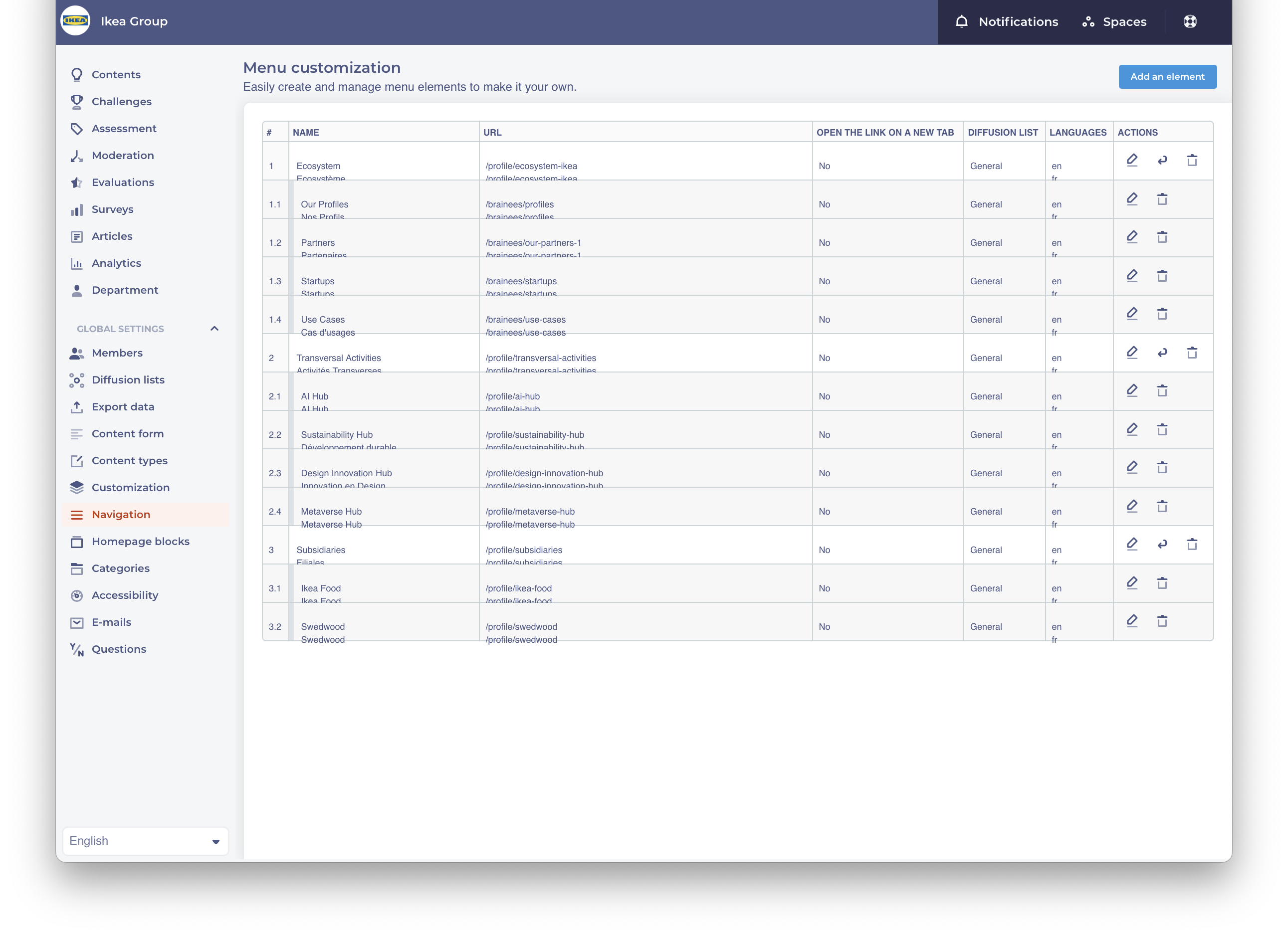Edit the Metaverse Hub row
Viewport: 1288px width, 936px height.
1132,506
